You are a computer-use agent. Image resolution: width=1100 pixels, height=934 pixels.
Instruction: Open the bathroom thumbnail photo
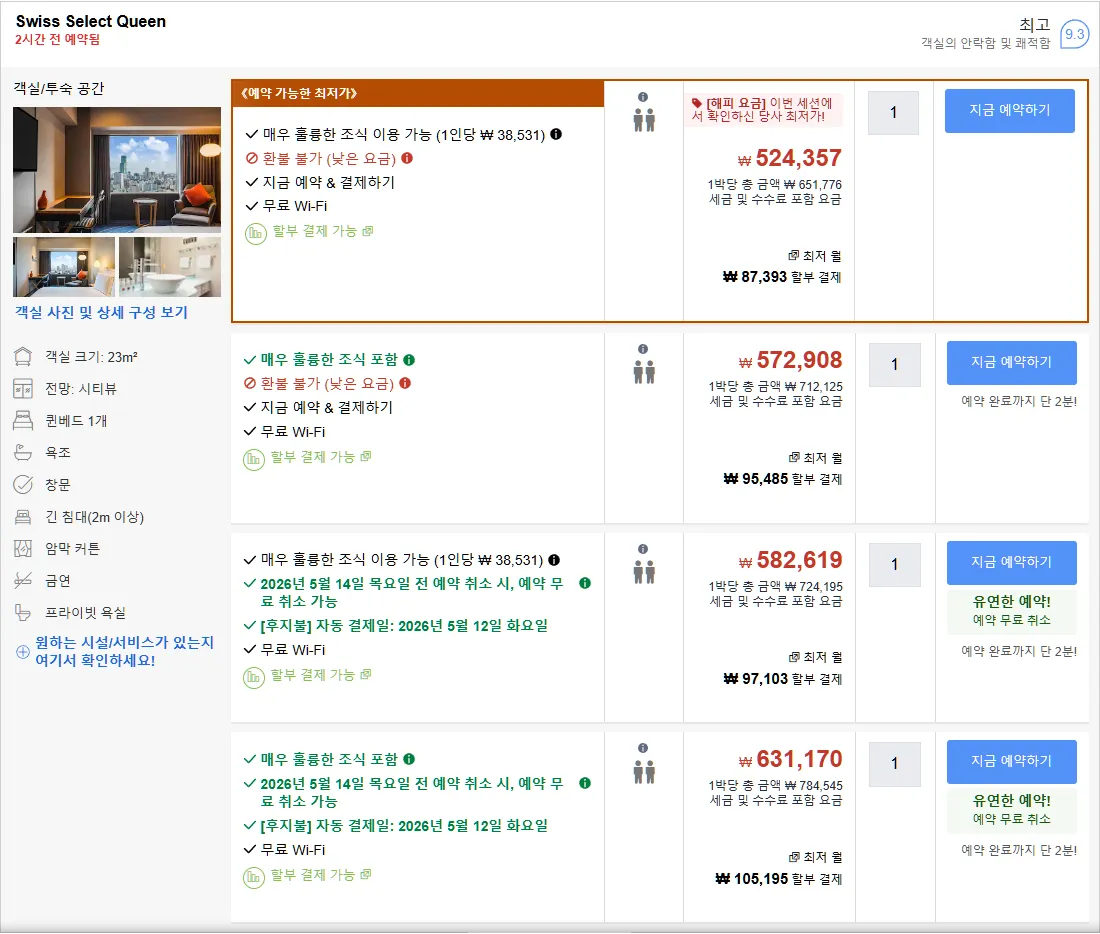coord(170,267)
